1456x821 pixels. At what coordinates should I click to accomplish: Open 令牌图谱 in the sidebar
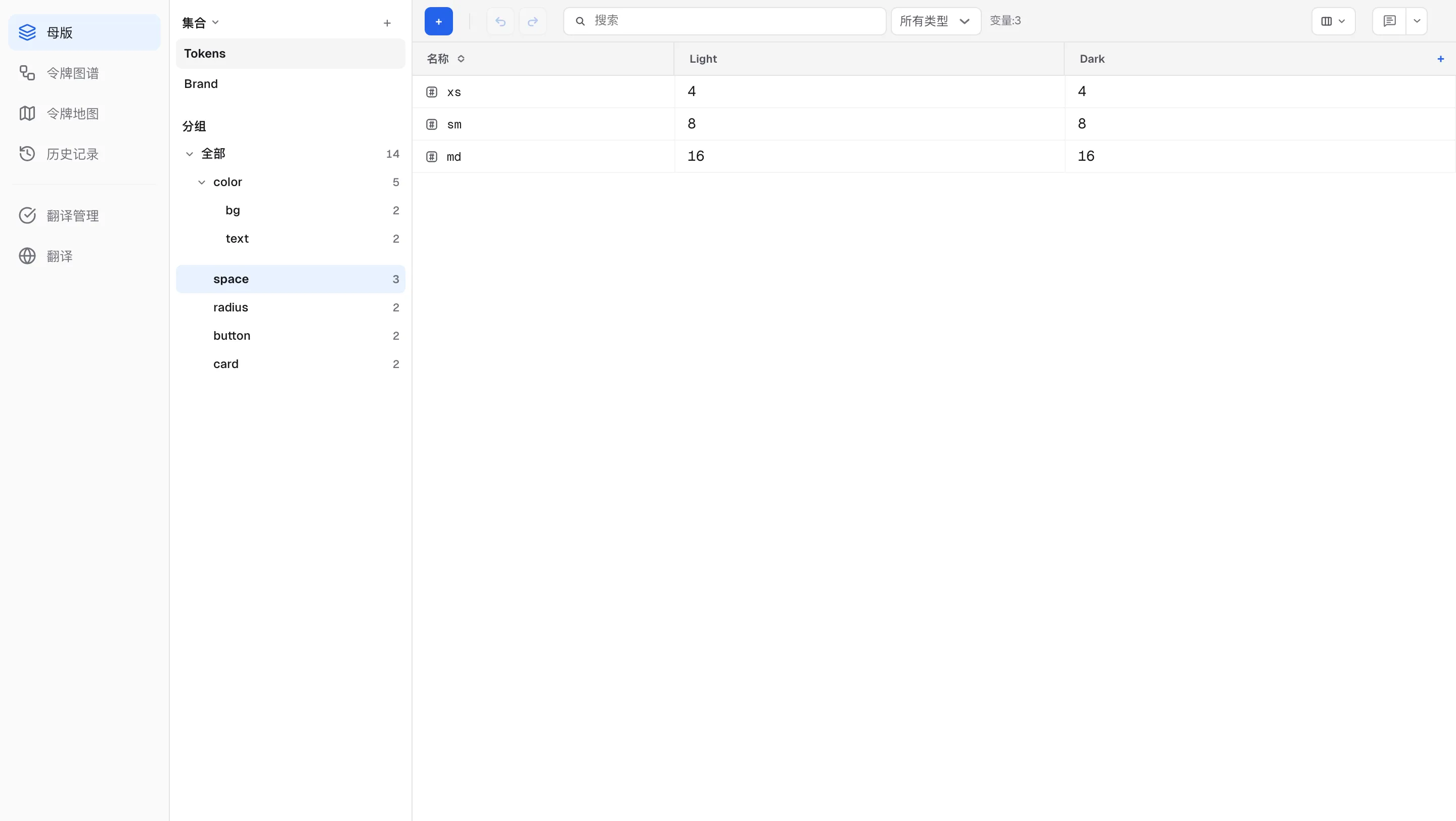pyautogui.click(x=84, y=73)
